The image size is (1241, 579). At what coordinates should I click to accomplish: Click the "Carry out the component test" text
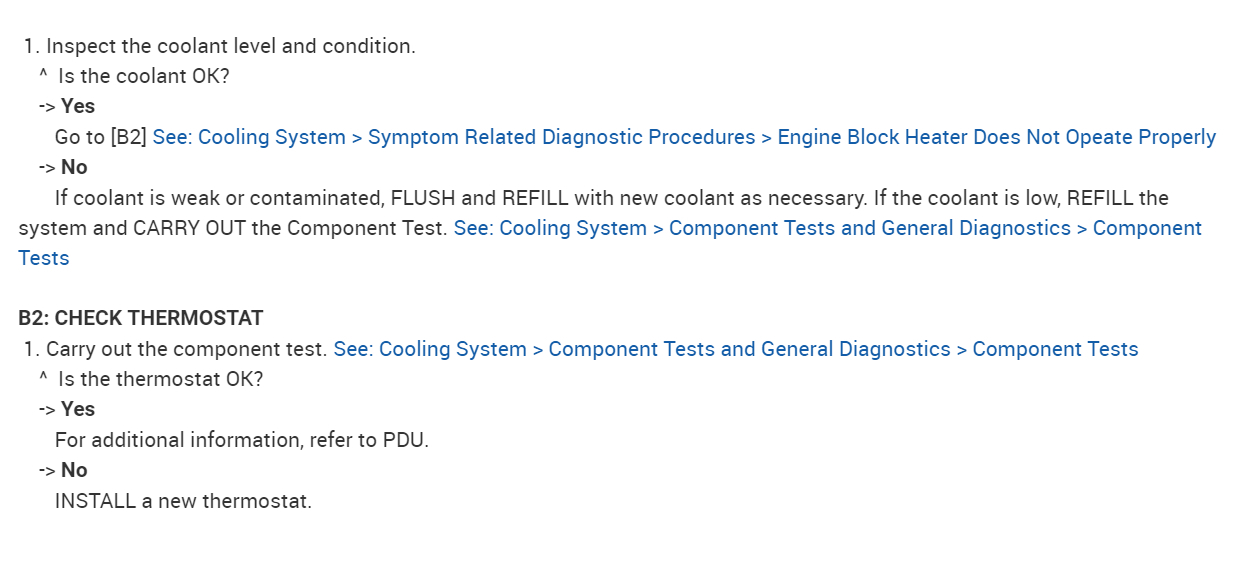point(186,349)
